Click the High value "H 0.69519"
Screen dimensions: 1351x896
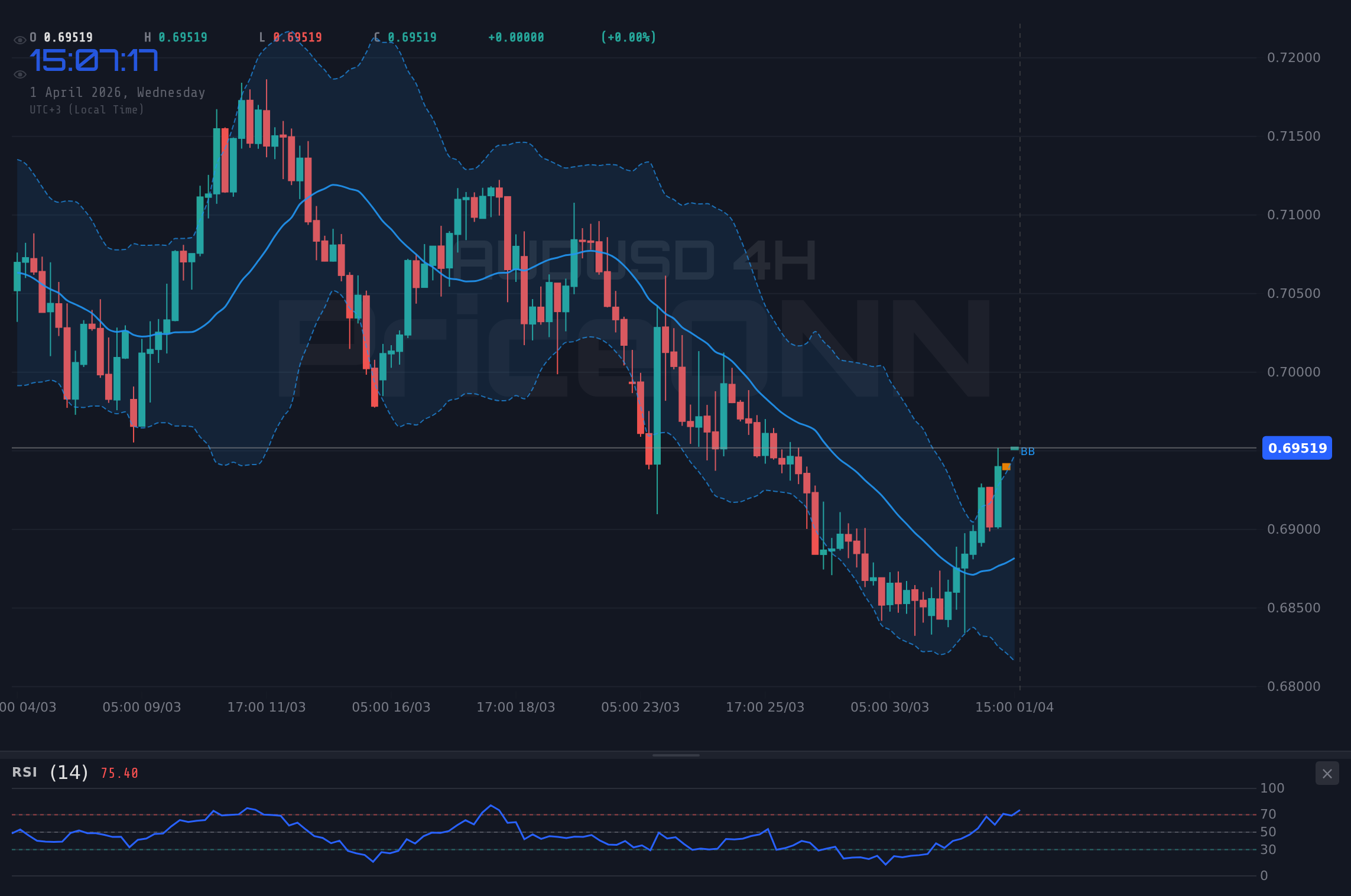[176, 38]
